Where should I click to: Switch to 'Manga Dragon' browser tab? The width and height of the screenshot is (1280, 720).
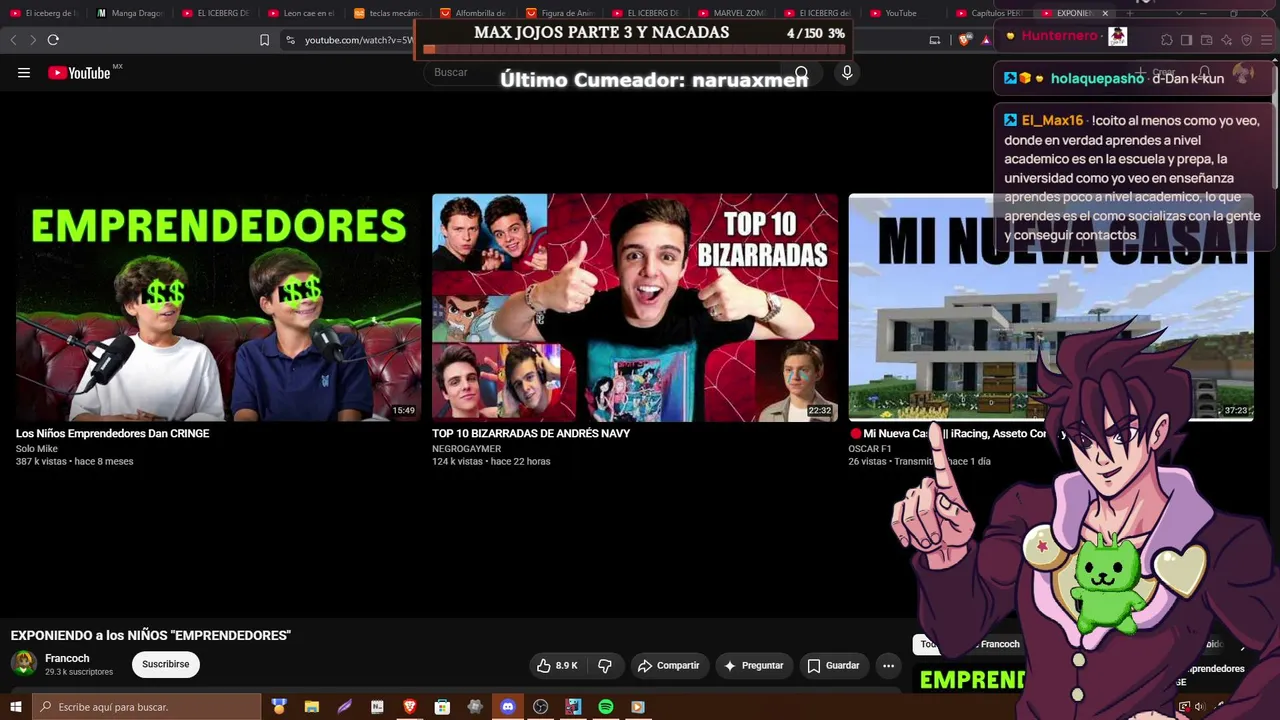(130, 13)
